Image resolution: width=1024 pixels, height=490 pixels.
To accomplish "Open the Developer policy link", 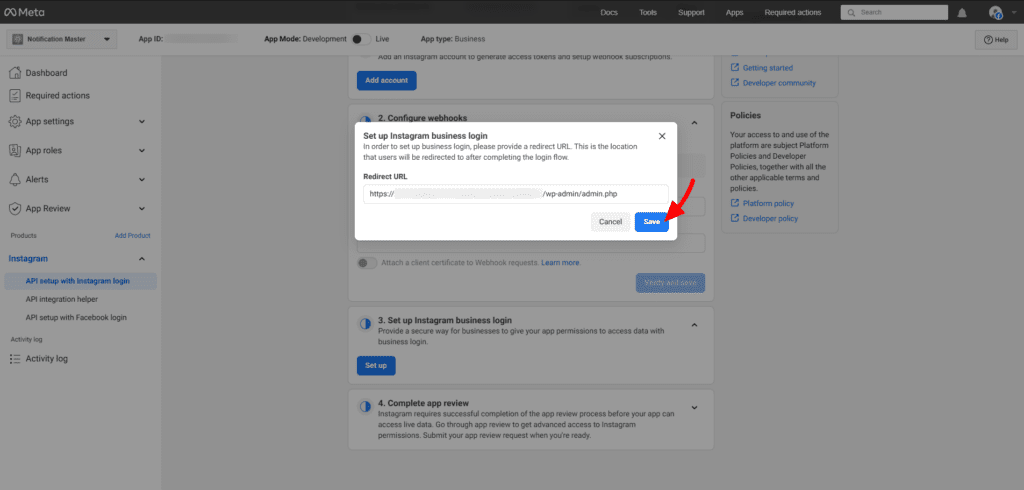I will tap(771, 218).
